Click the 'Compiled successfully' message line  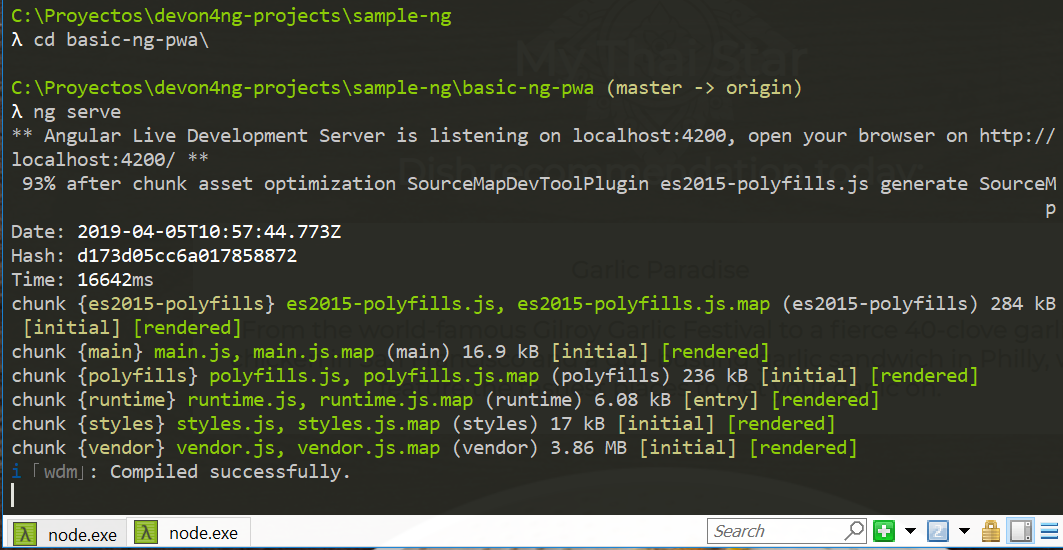click(230, 472)
